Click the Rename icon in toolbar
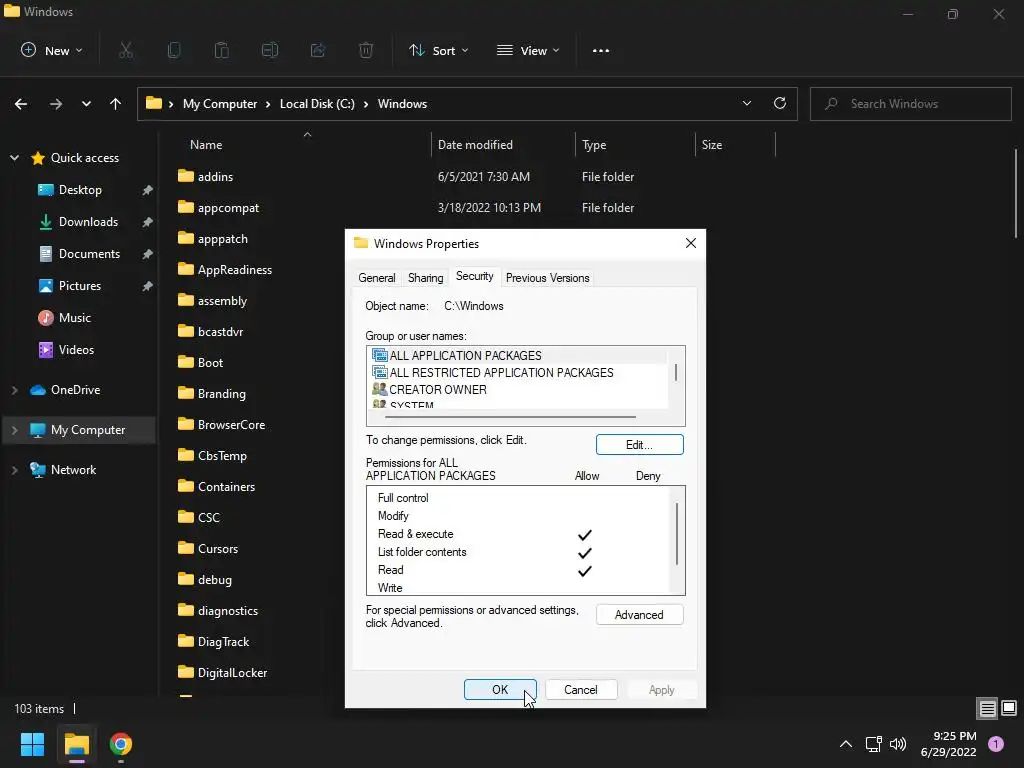This screenshot has width=1024, height=768. pos(270,50)
